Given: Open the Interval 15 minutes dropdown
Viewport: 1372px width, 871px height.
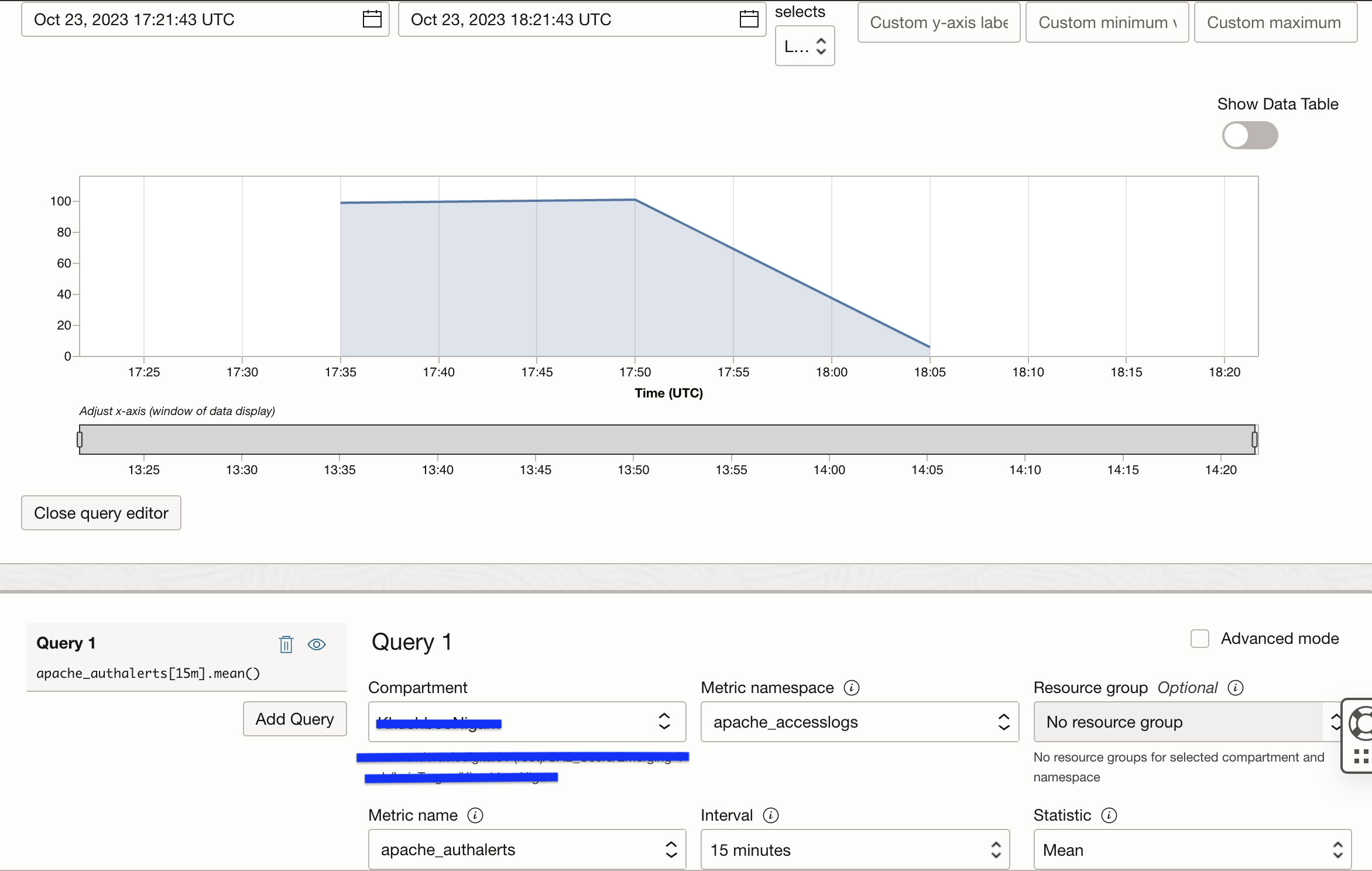Looking at the screenshot, I should click(x=855, y=849).
